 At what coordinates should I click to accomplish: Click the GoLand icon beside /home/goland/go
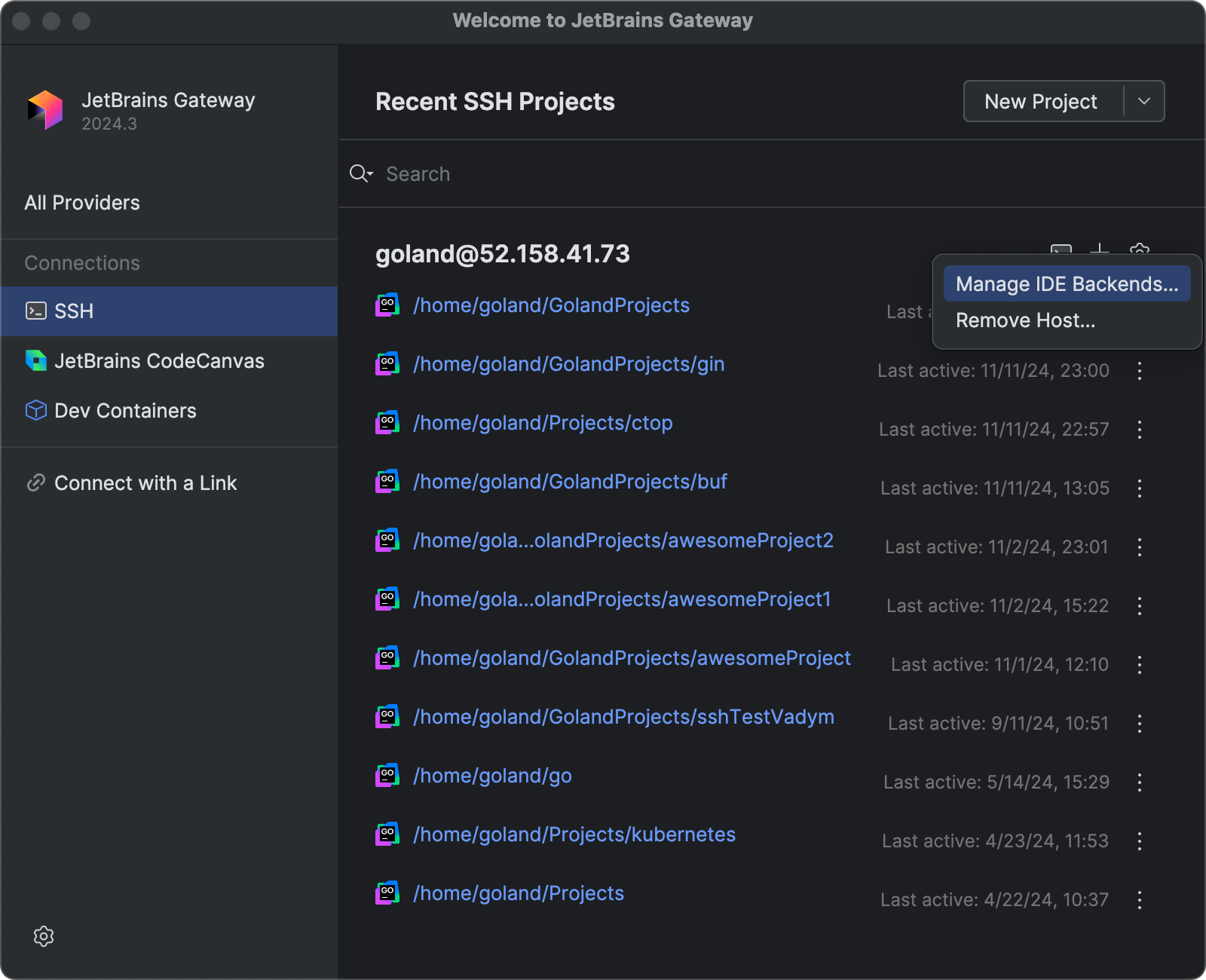pyautogui.click(x=387, y=776)
